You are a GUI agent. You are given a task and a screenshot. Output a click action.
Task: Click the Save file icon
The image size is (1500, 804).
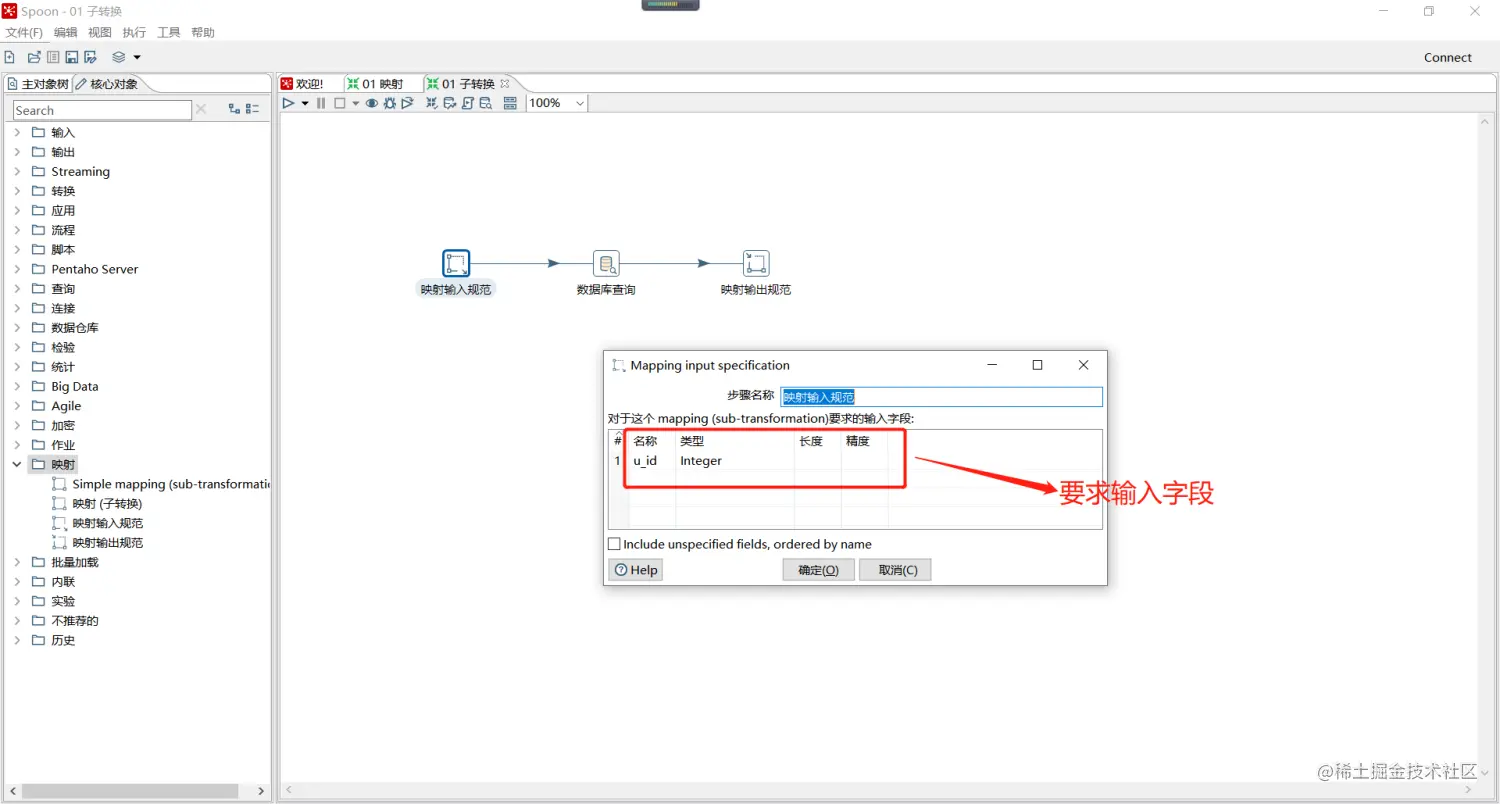coord(72,57)
